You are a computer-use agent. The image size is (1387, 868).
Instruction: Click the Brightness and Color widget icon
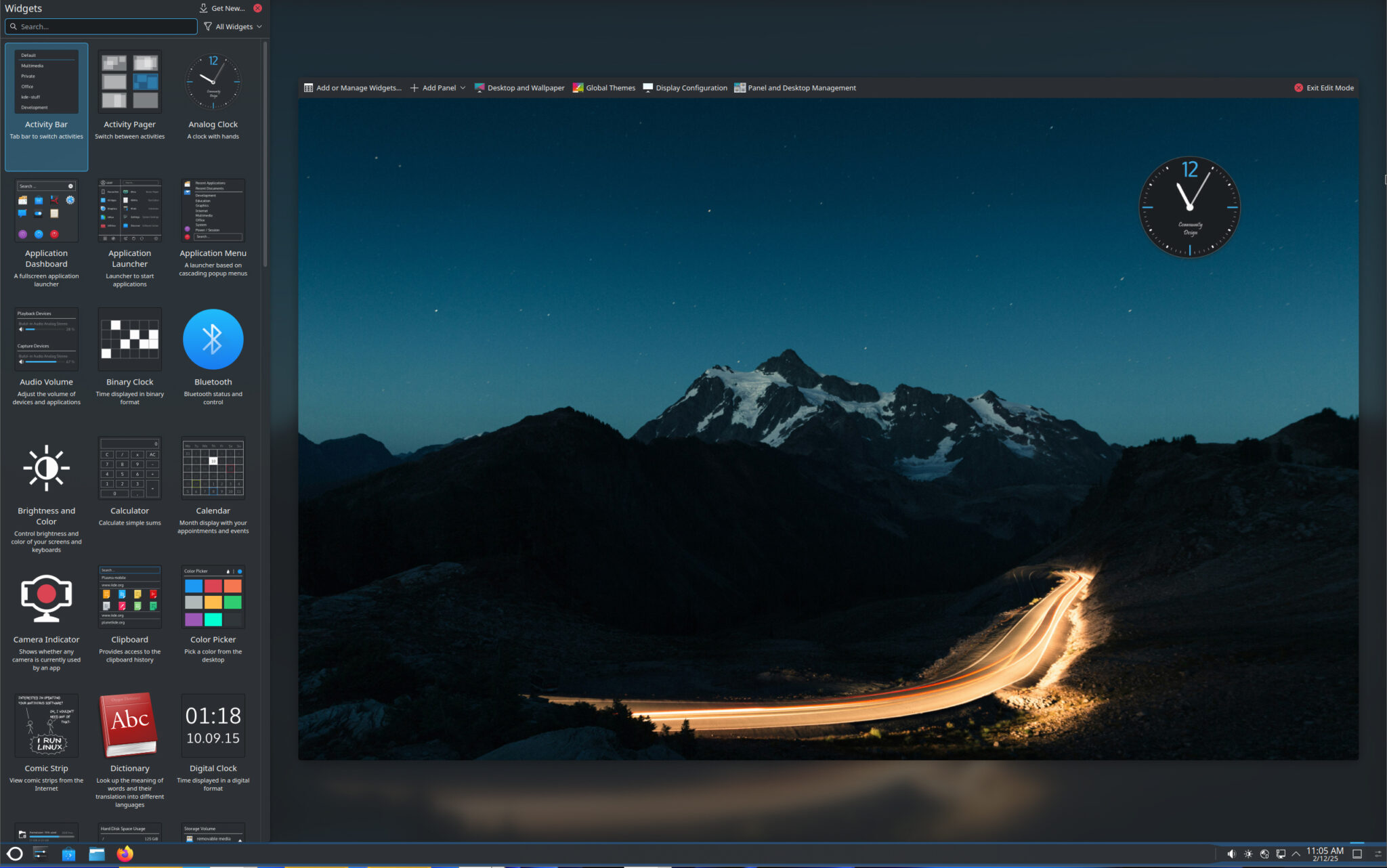click(x=45, y=468)
